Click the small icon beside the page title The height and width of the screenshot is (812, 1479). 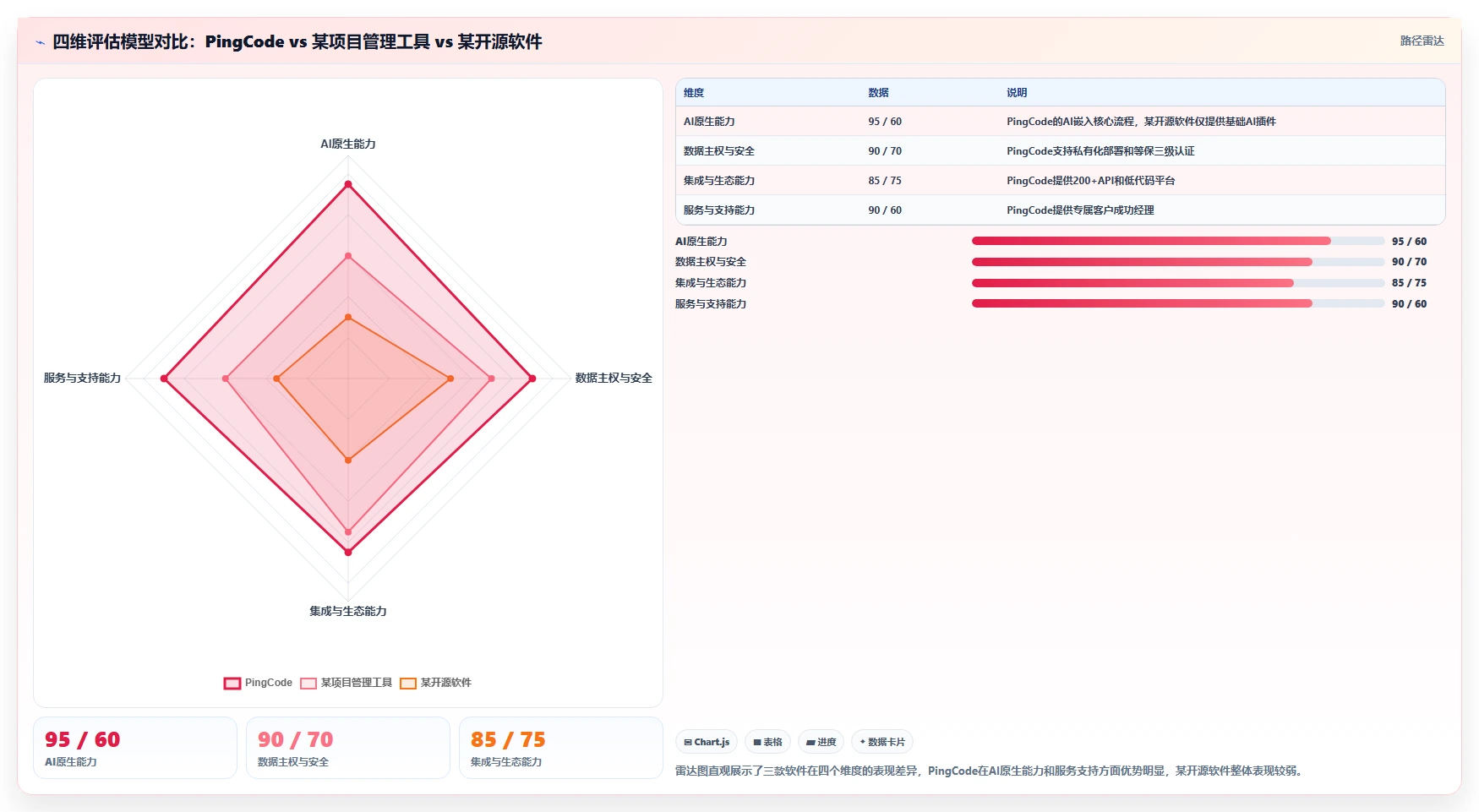(x=40, y=42)
